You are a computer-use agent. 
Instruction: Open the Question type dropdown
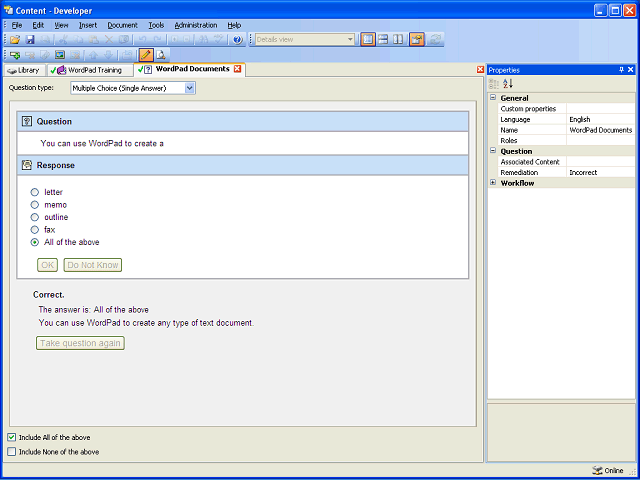189,88
